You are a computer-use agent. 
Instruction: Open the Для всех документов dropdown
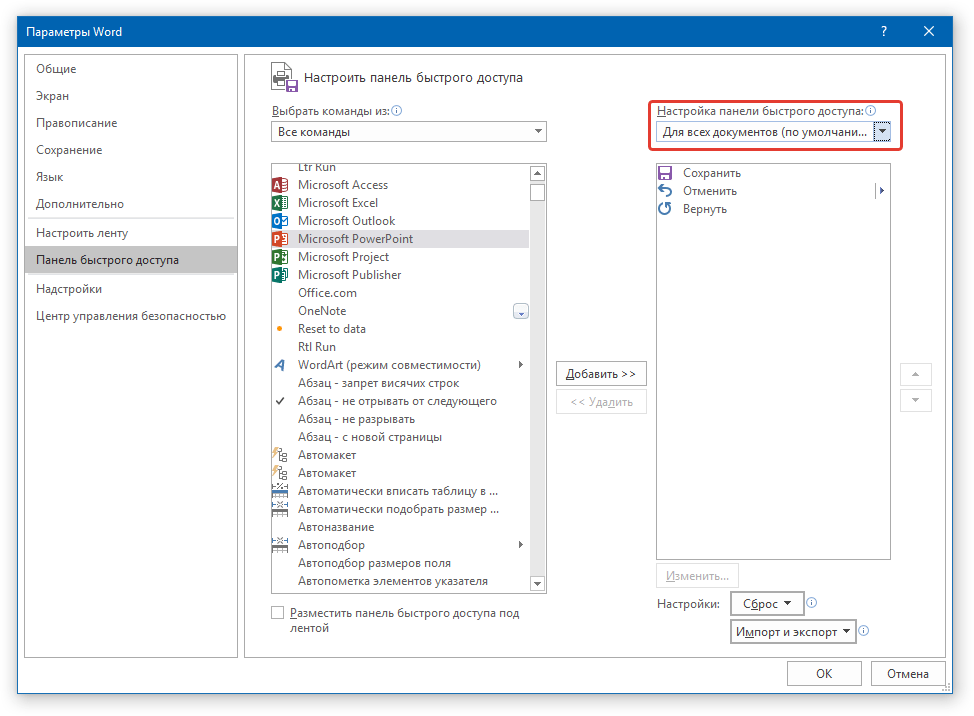tap(773, 132)
